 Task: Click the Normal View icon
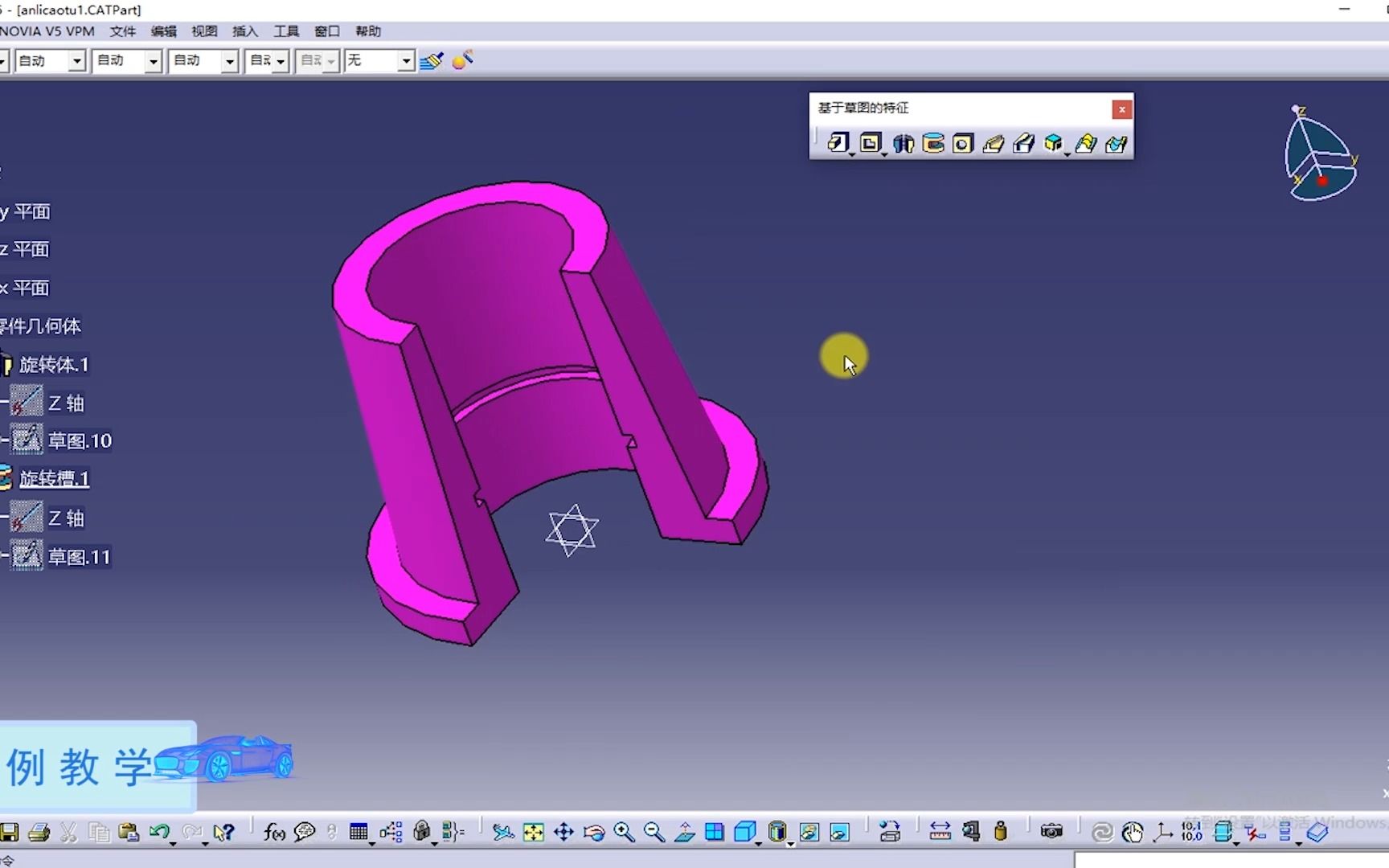click(x=685, y=833)
